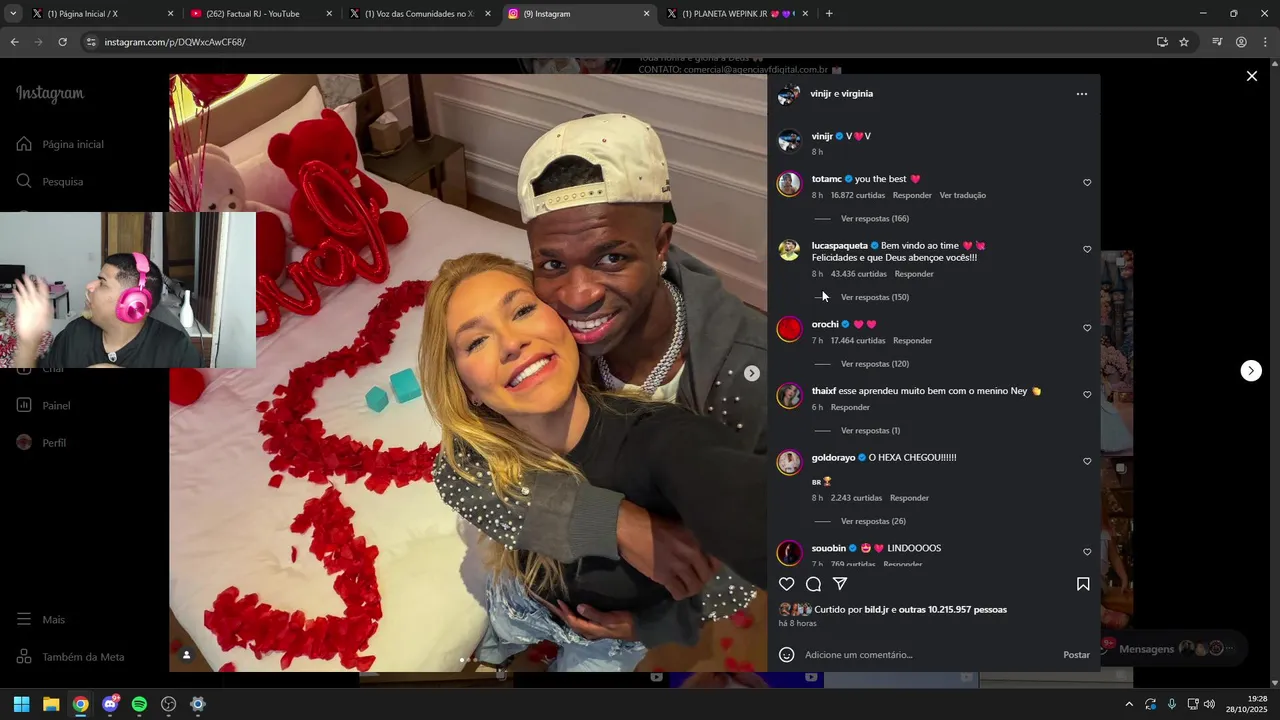Go back in browser history

pos(14,42)
